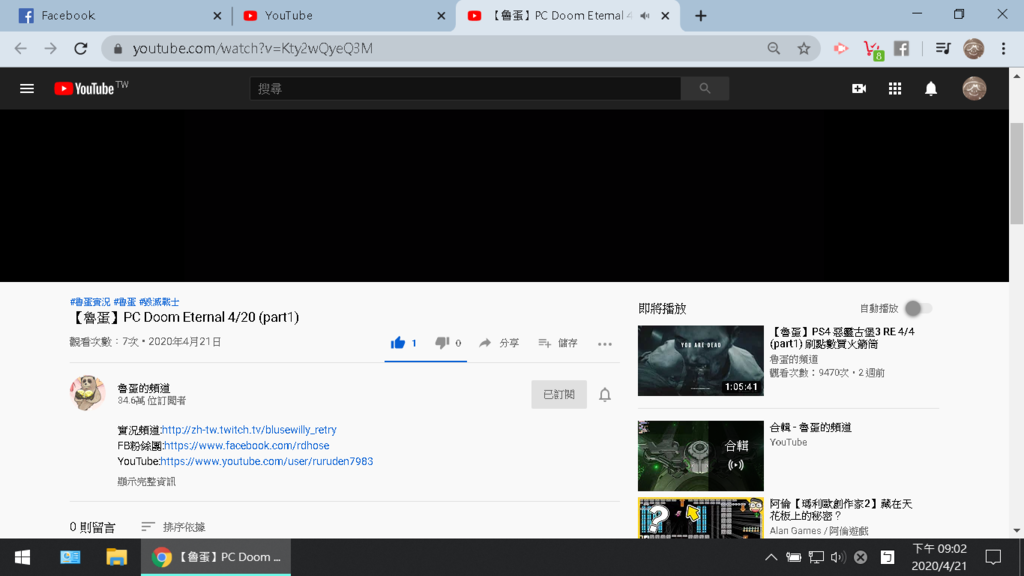This screenshot has height=576, width=1024.
Task: Open 阿倫【瑪利歐創作家2】 video title
Action: (840, 509)
